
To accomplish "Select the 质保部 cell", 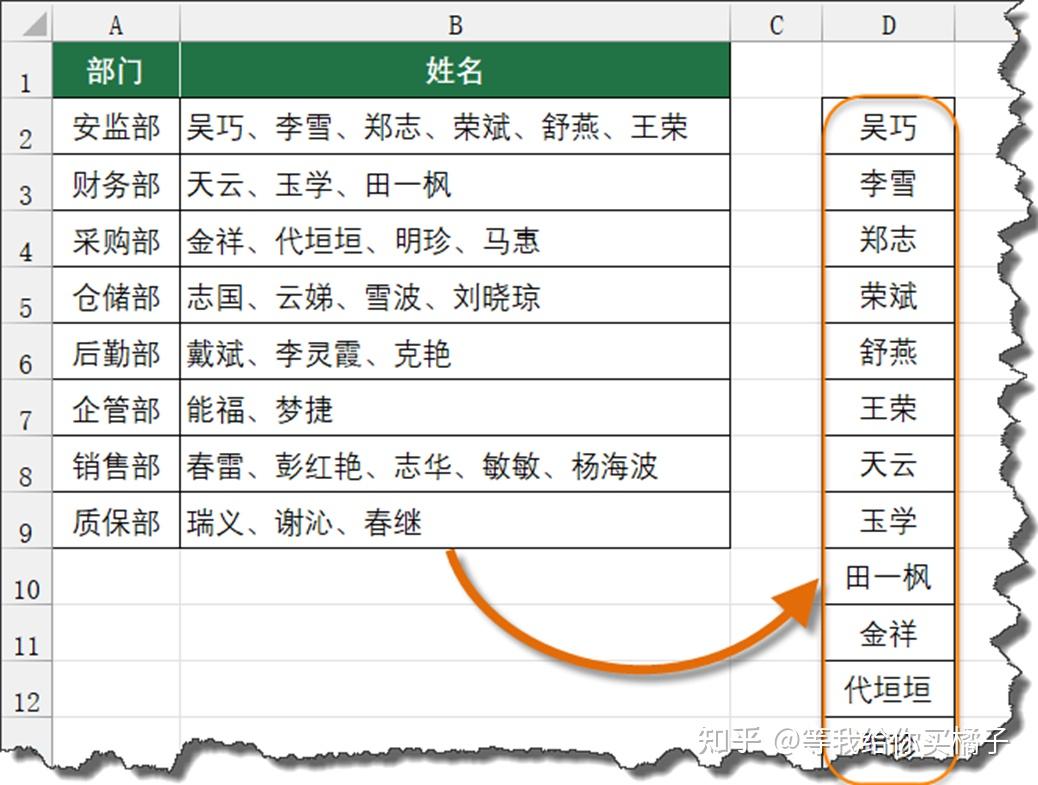I will coord(116,520).
